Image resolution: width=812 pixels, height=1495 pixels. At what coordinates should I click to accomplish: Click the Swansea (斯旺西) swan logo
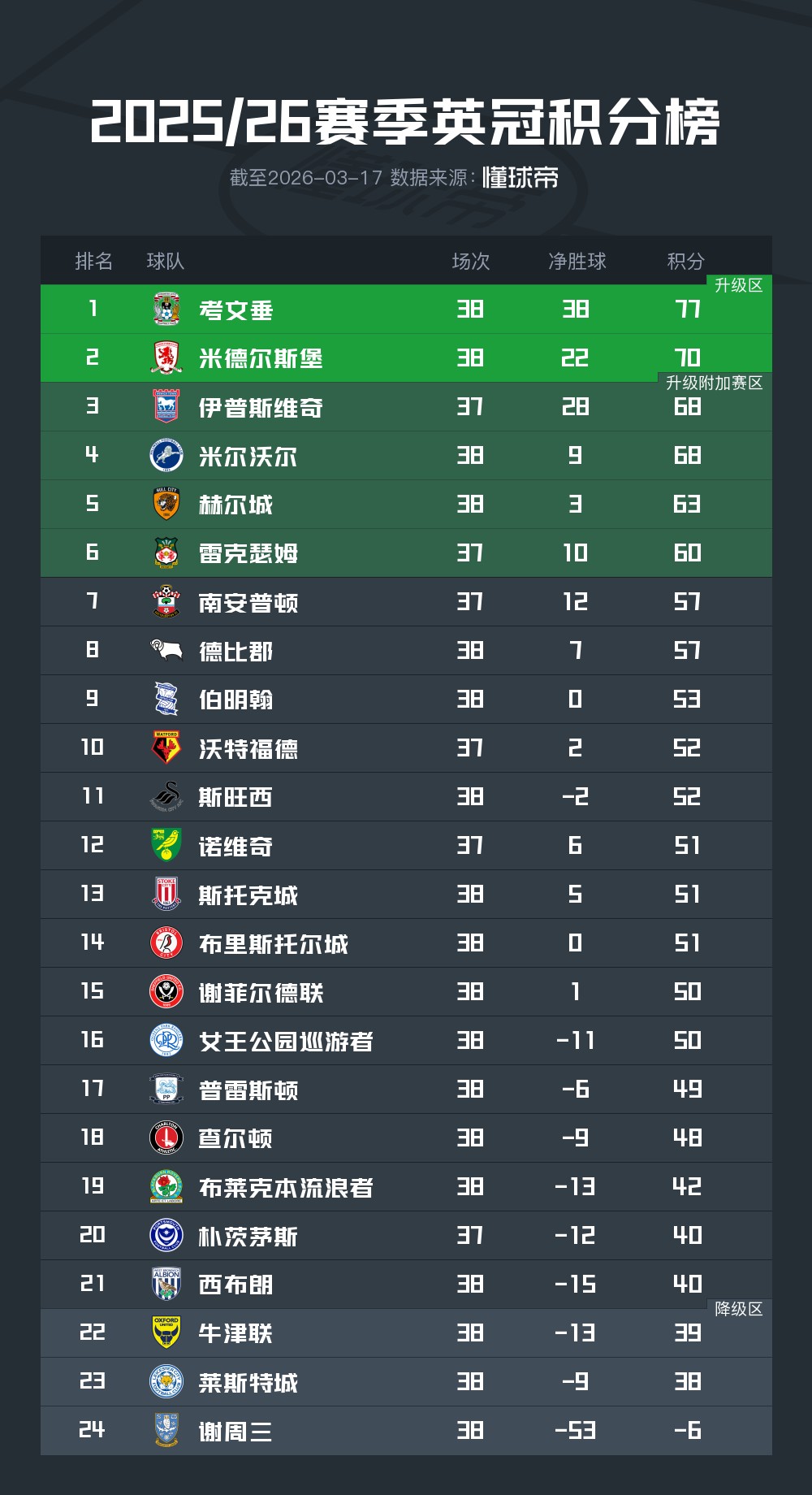click(x=166, y=797)
